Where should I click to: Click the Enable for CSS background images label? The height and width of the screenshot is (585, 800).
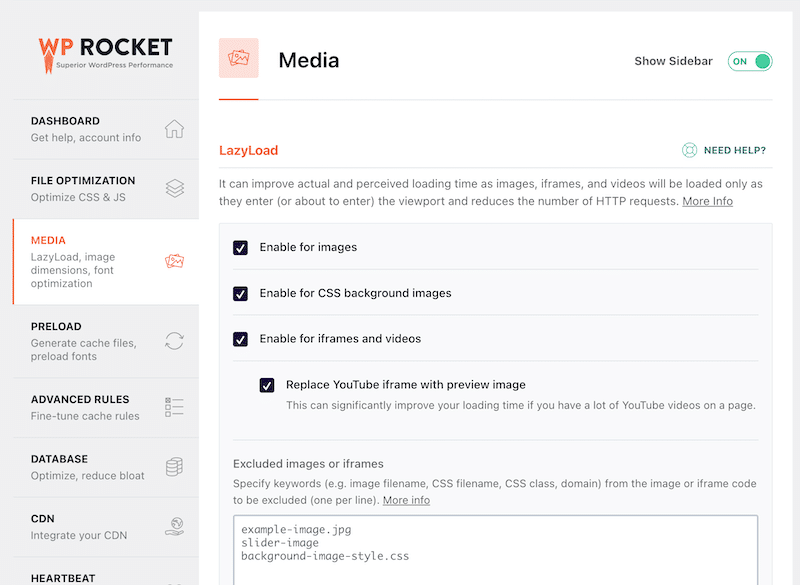[x=355, y=293]
